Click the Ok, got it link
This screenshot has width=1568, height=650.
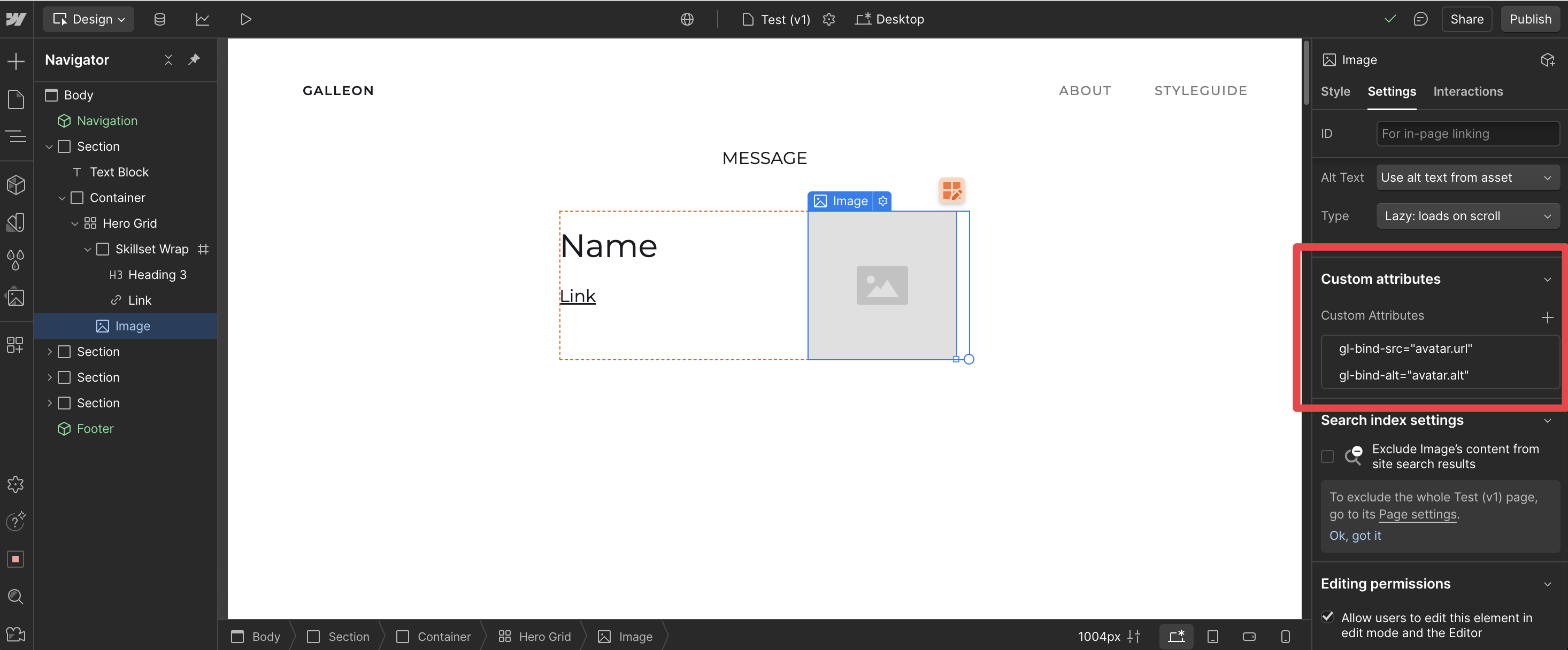[1355, 536]
